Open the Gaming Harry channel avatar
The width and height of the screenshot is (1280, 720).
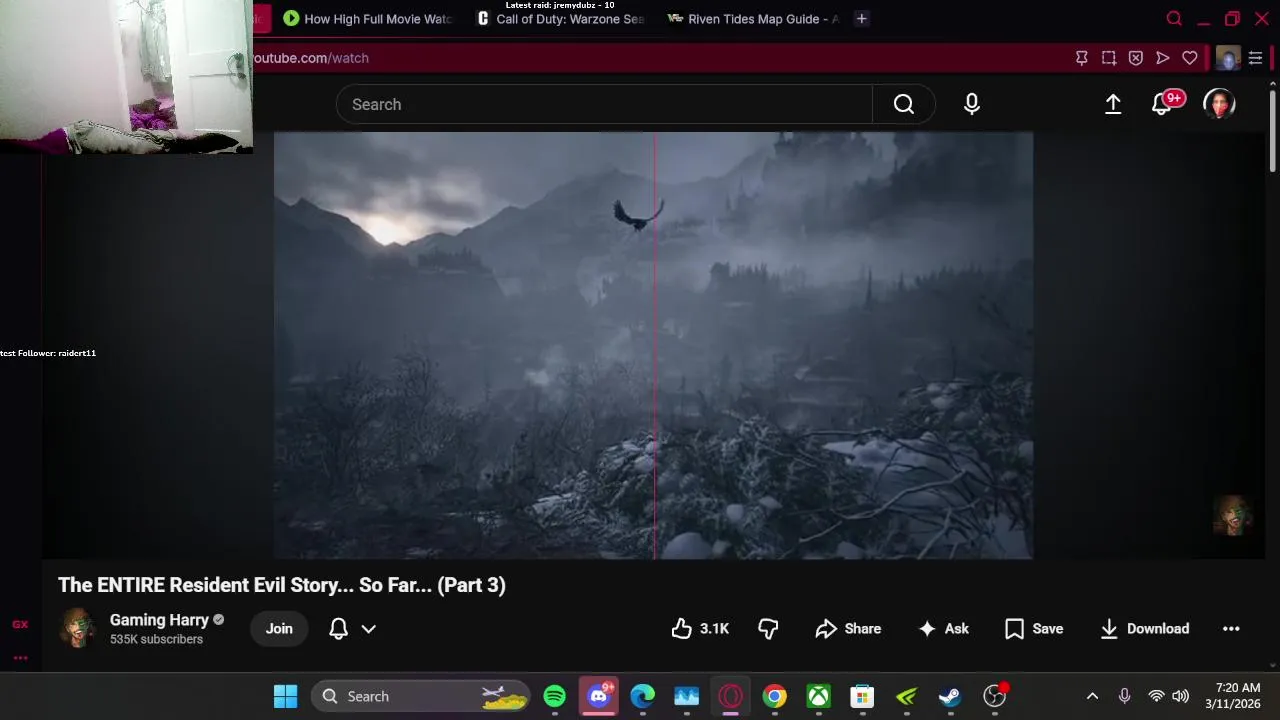[78, 628]
